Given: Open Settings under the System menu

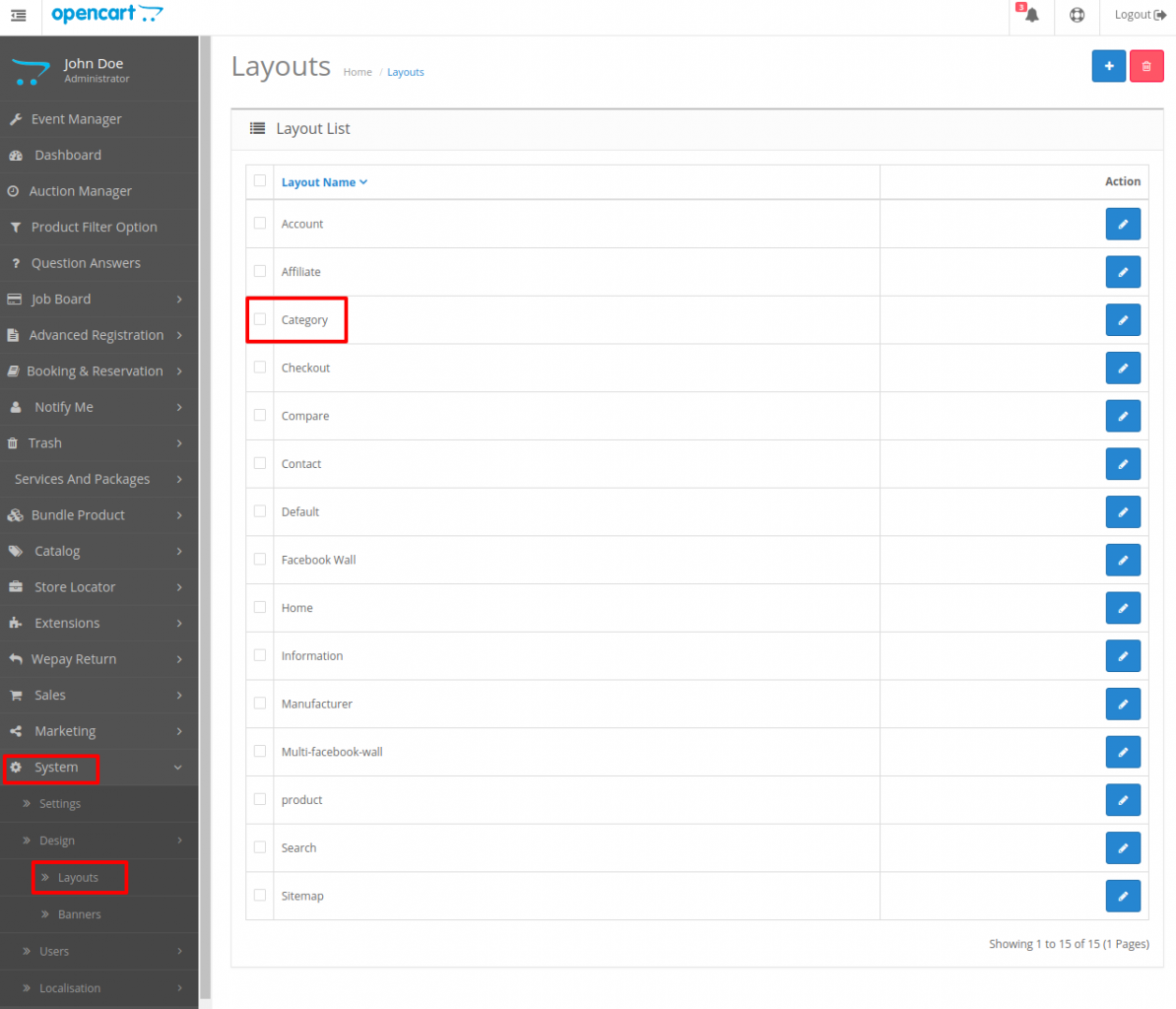Looking at the screenshot, I should (59, 804).
